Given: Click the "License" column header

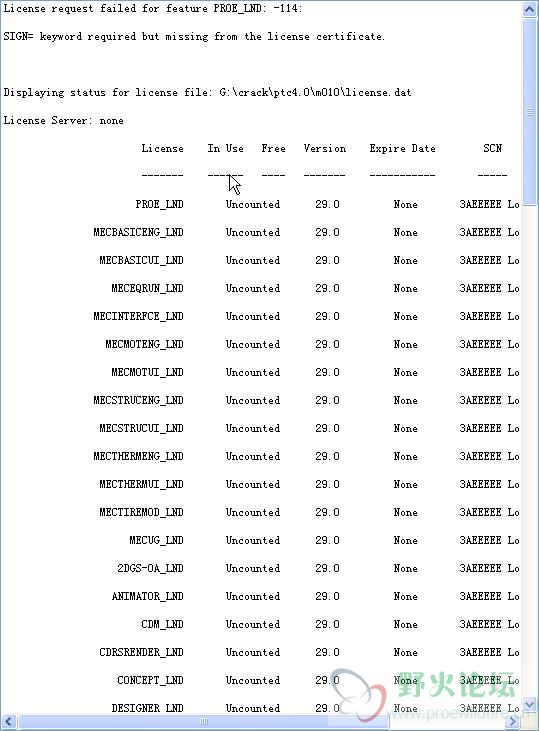Looking at the screenshot, I should pyautogui.click(x=162, y=148).
